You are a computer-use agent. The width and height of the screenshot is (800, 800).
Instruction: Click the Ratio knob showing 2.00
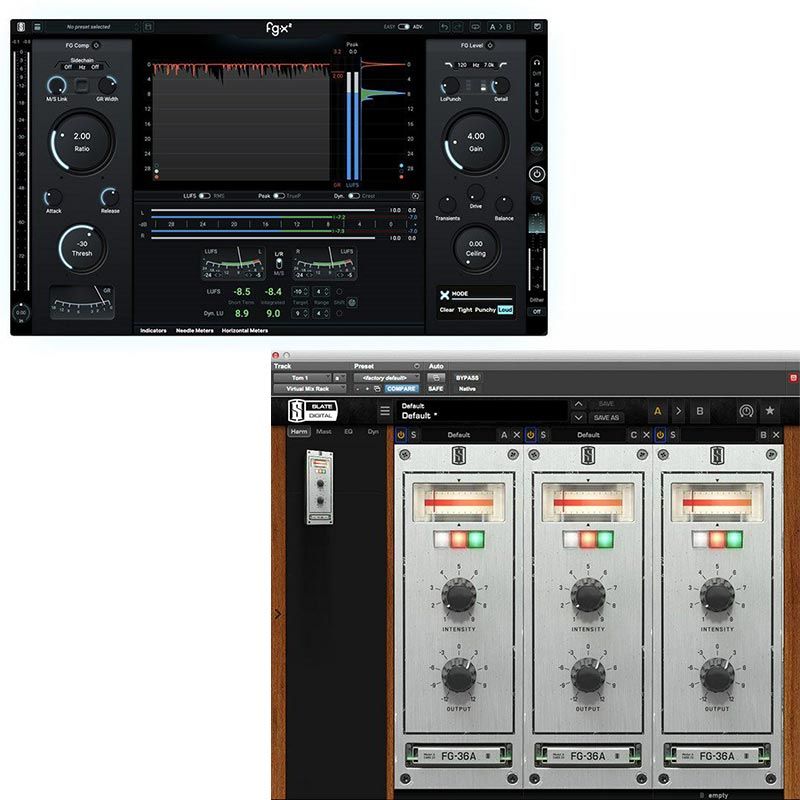[82, 142]
